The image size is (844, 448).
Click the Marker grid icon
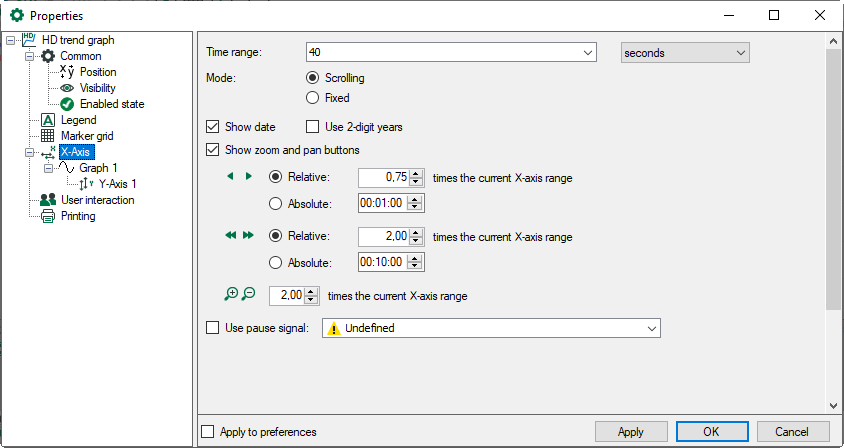point(47,136)
